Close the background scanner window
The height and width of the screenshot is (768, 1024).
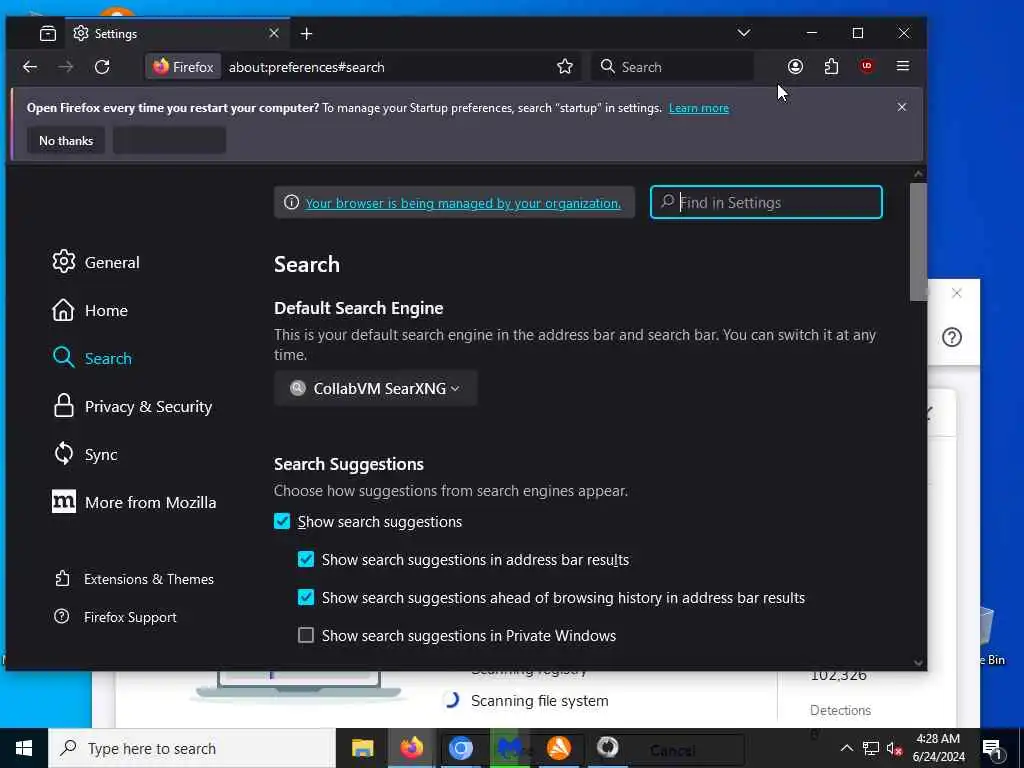pyautogui.click(x=957, y=293)
